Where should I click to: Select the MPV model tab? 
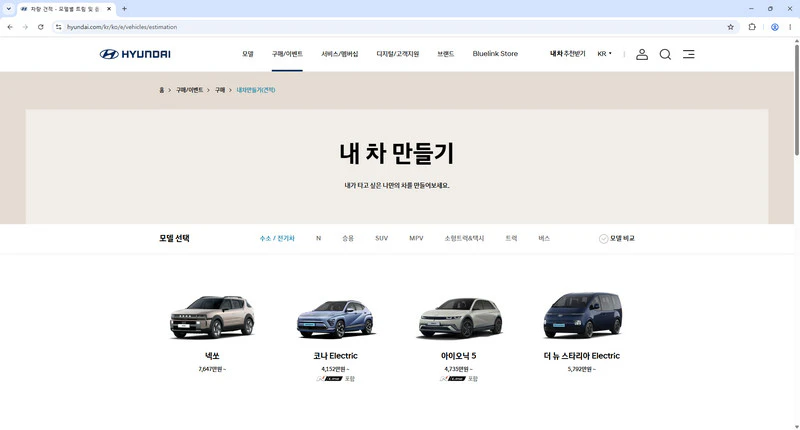click(416, 238)
